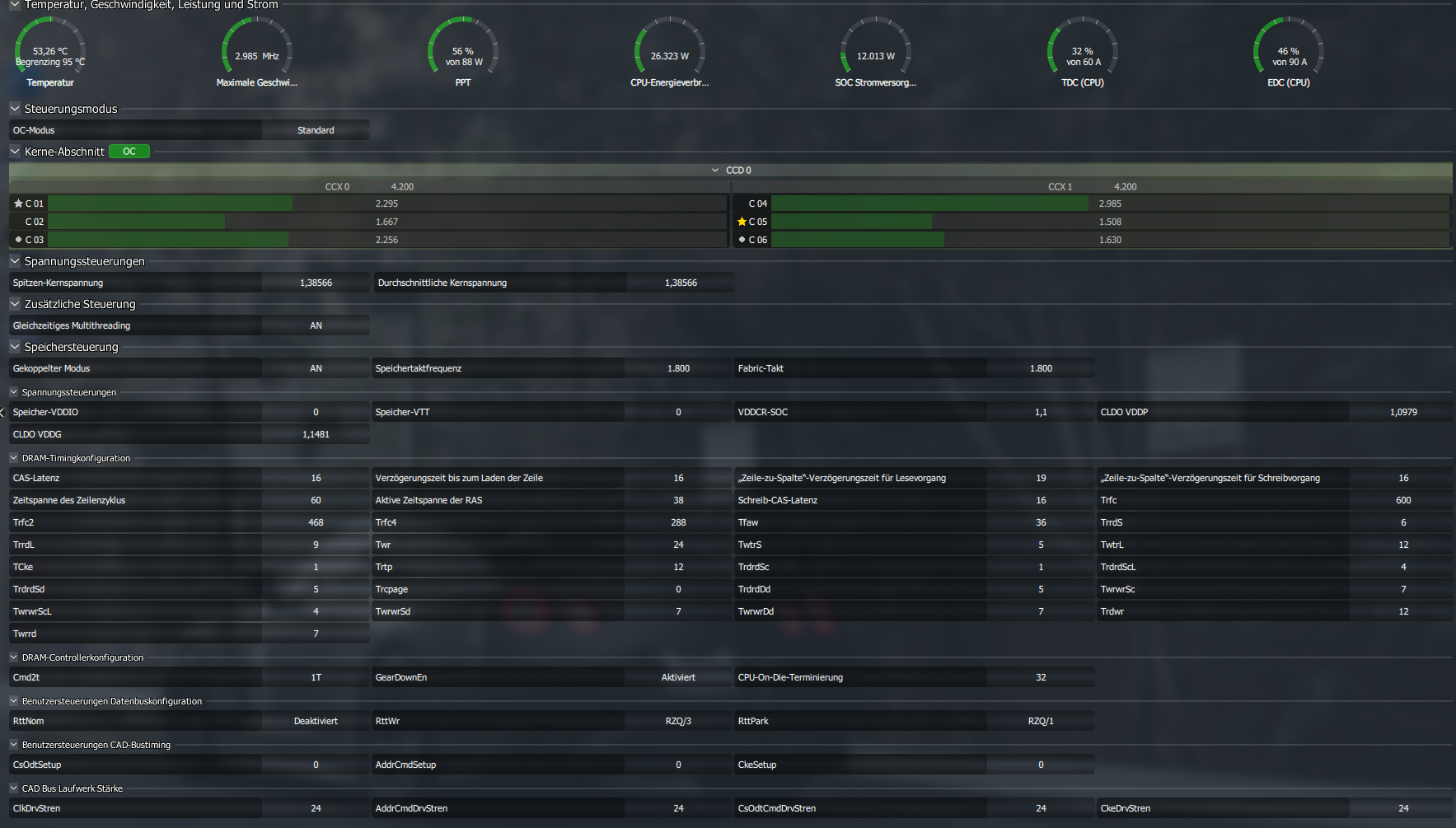Screen dimensions: 1456x828
Task: Collapse the Speichersteuerung section
Action: 15,346
